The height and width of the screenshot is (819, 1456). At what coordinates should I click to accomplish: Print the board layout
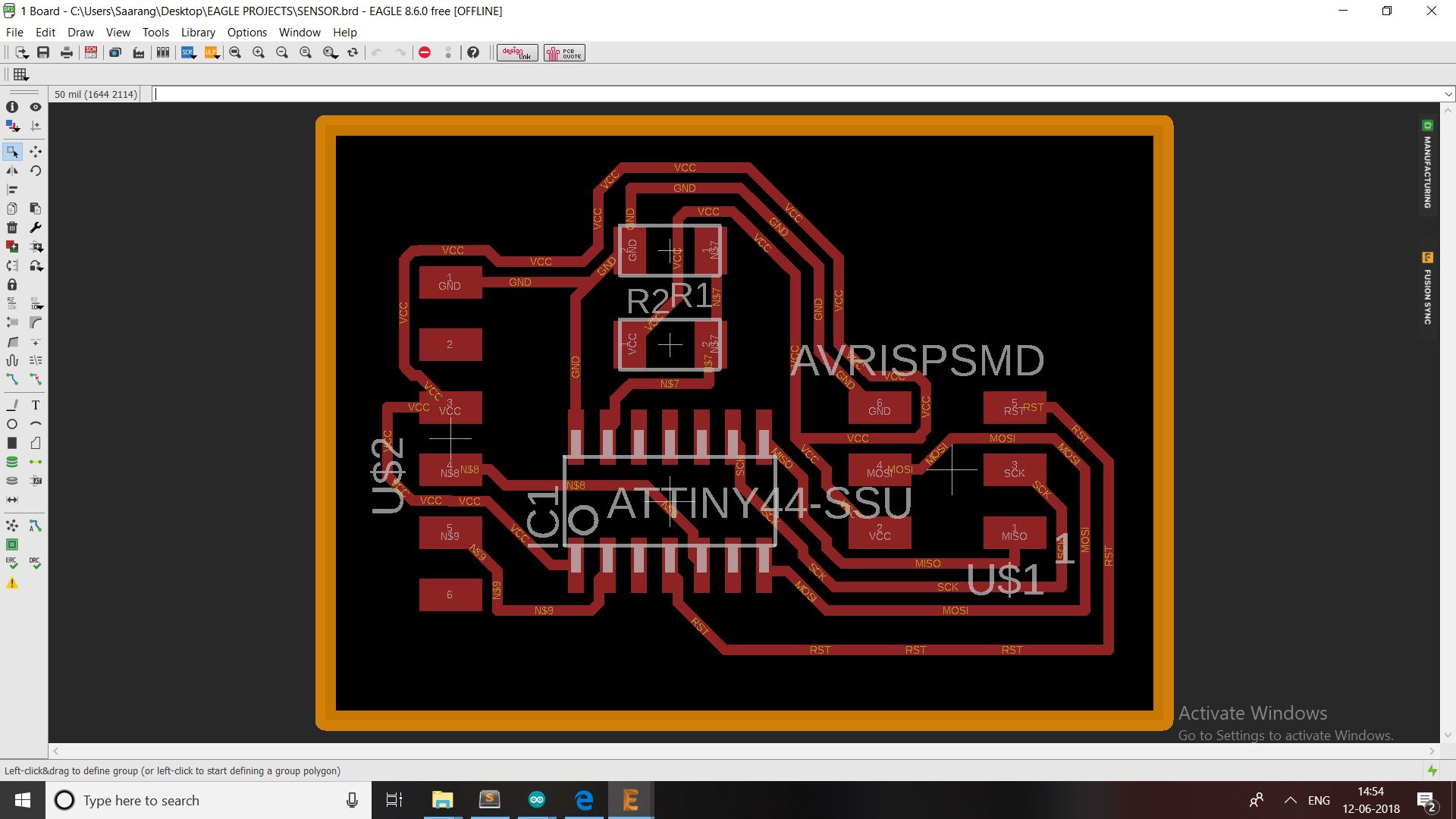(x=67, y=52)
